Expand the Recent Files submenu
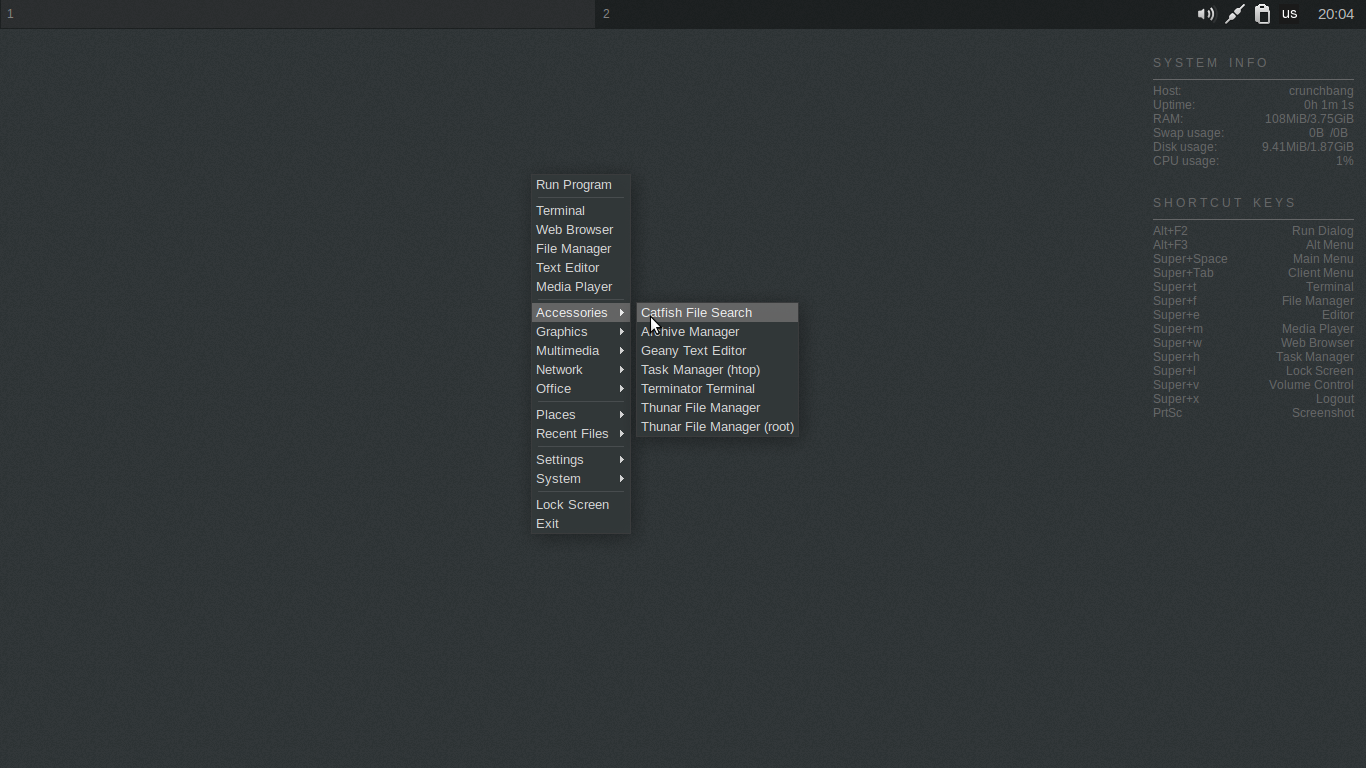Image resolution: width=1366 pixels, height=768 pixels. click(x=572, y=433)
